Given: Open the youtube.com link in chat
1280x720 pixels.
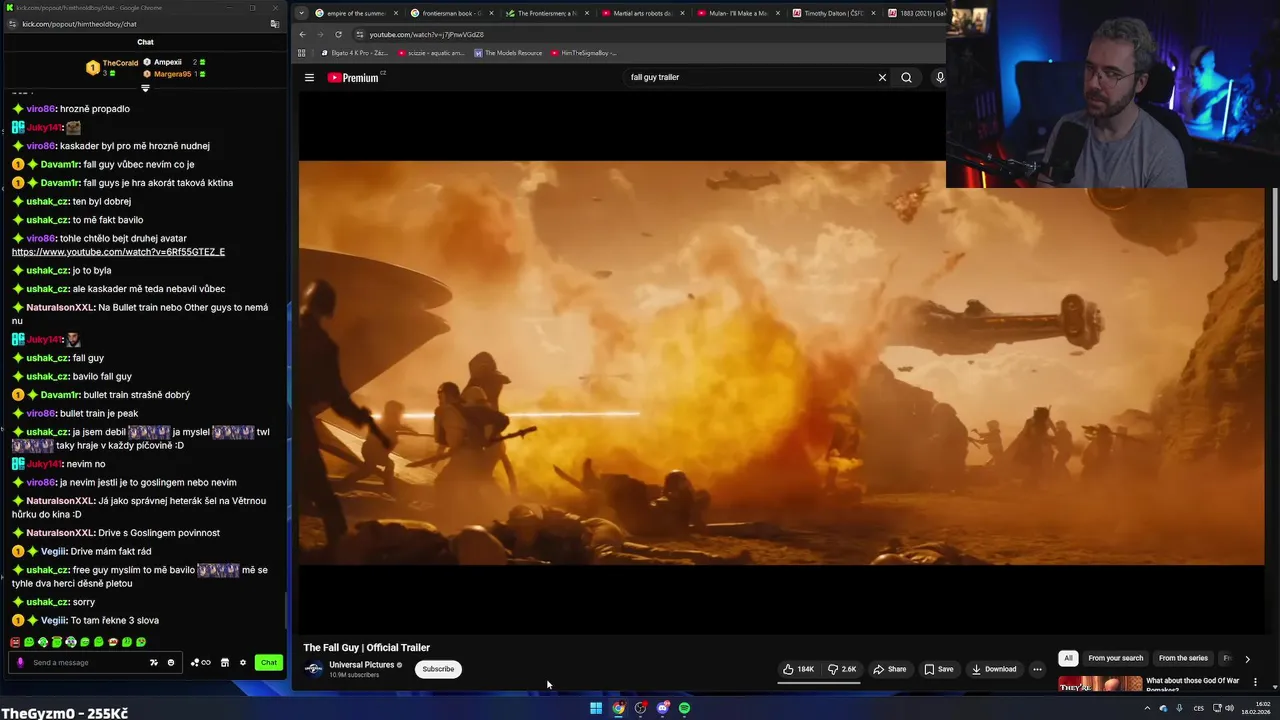Looking at the screenshot, I should click(118, 252).
